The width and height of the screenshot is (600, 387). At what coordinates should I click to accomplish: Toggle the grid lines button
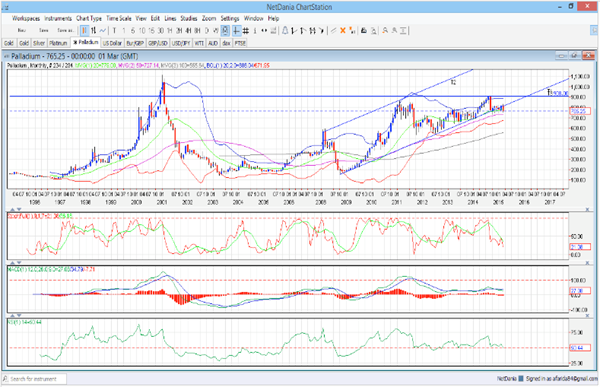coord(246,31)
